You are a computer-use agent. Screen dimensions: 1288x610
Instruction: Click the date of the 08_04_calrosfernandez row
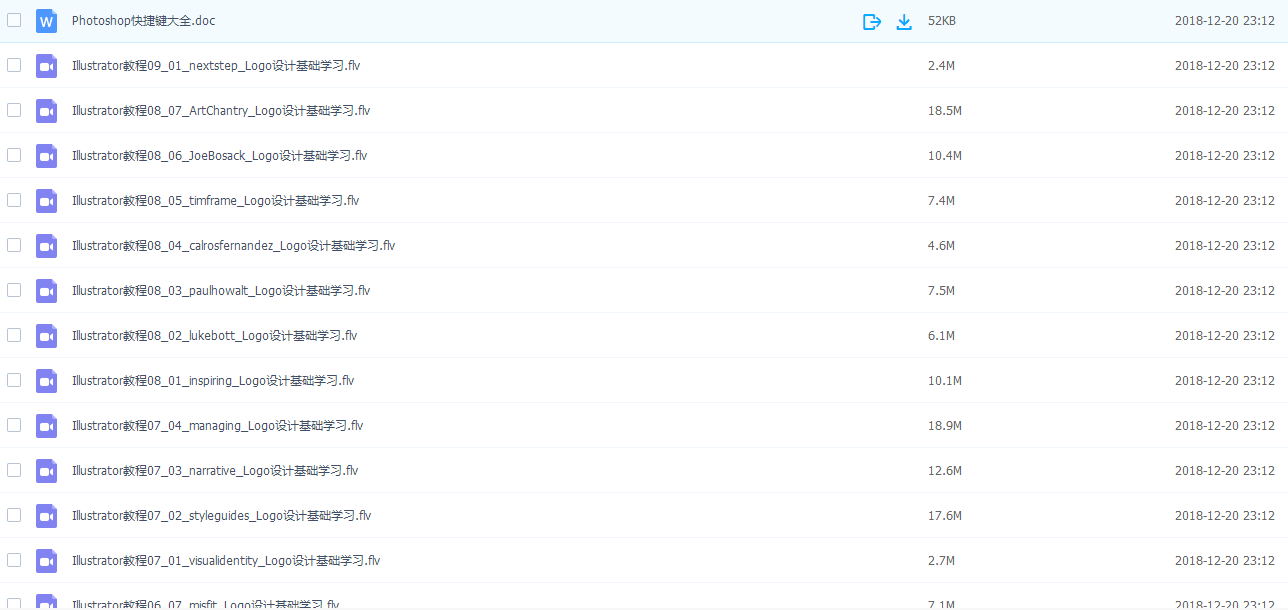(1225, 246)
